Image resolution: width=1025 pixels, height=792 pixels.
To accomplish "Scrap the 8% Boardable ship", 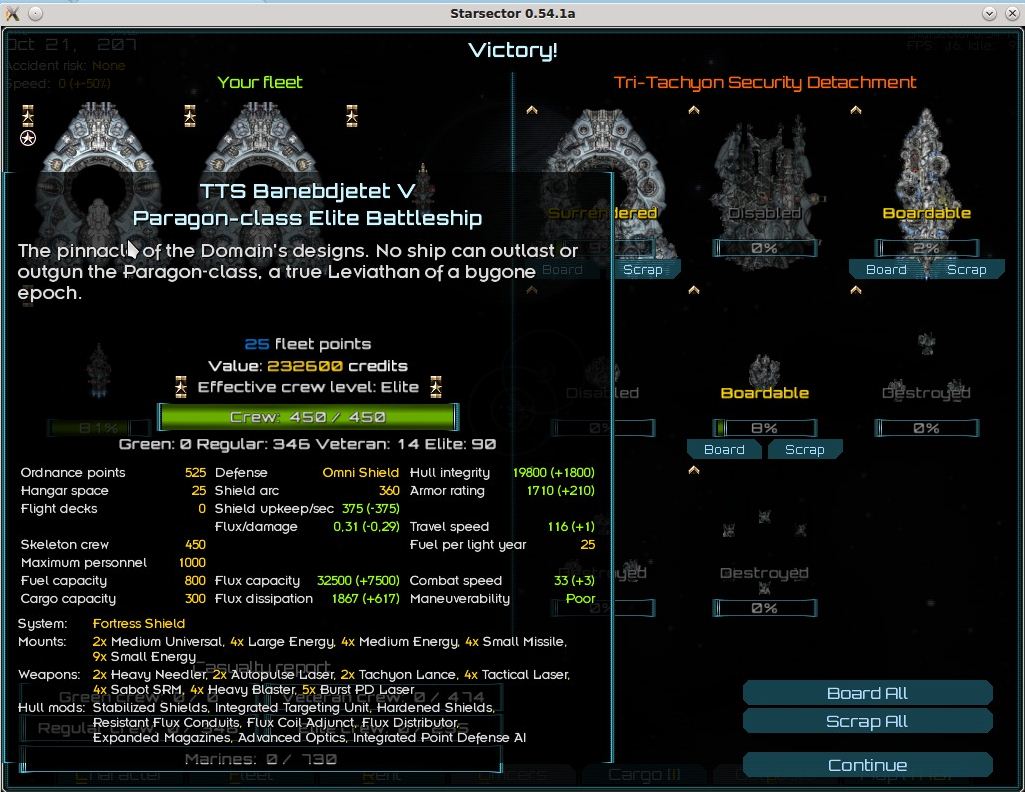I will tap(804, 450).
